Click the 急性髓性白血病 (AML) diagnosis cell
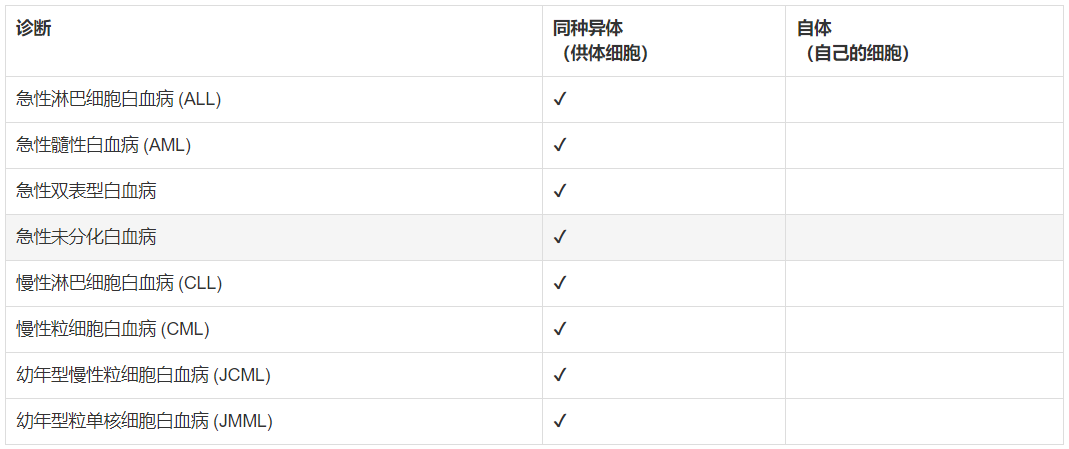This screenshot has width=1069, height=449. click(104, 145)
